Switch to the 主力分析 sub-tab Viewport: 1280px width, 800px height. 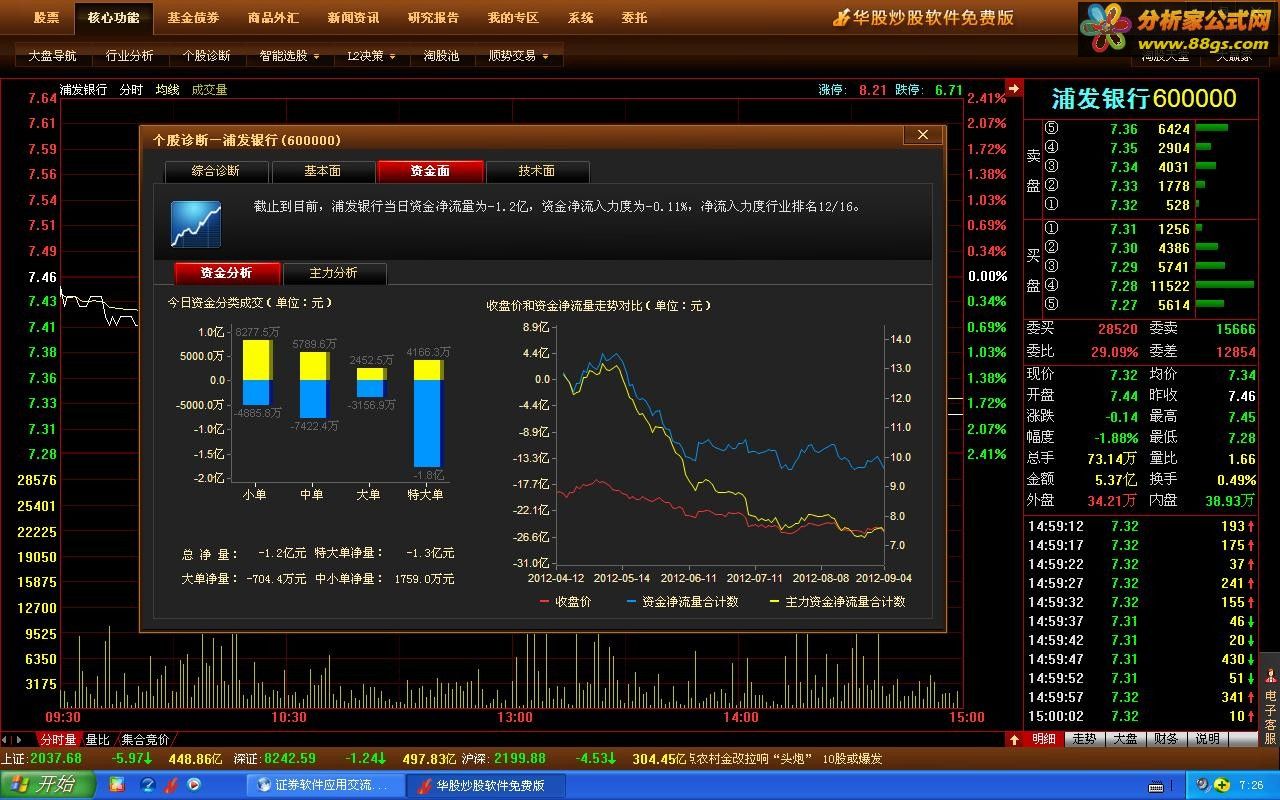[x=334, y=273]
